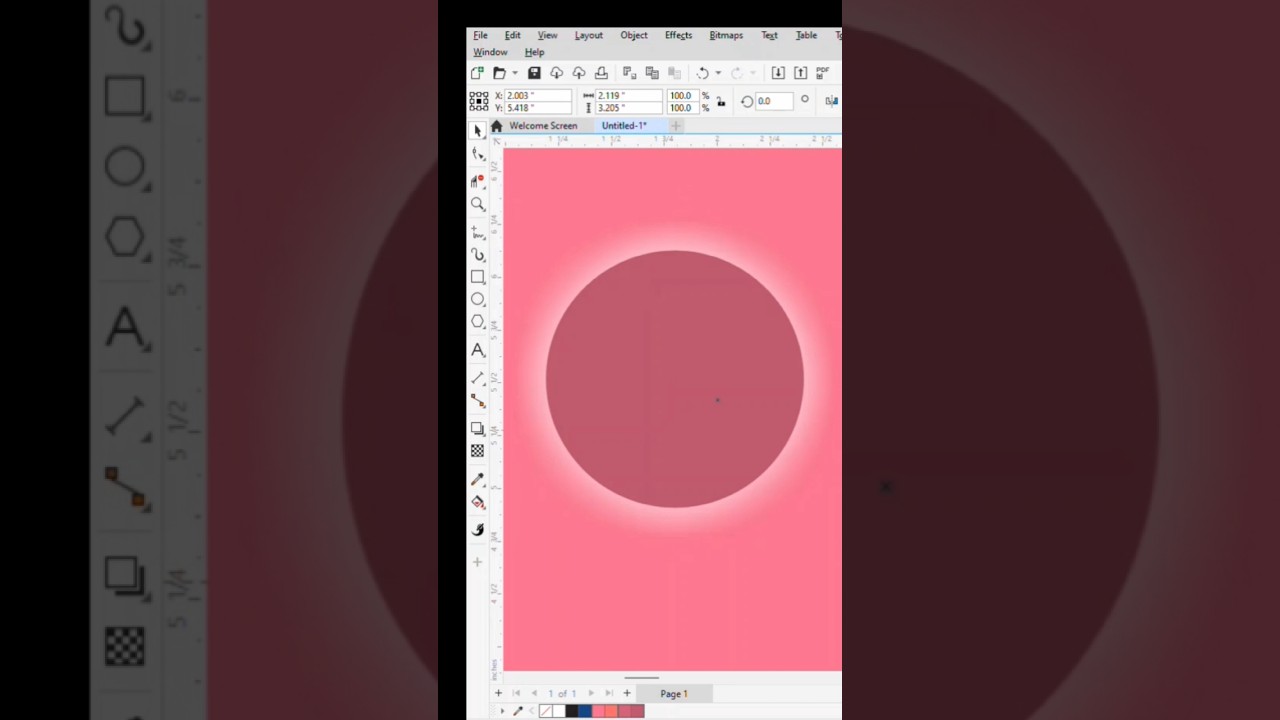1280x720 pixels.
Task: Open the Help menu
Action: click(534, 52)
